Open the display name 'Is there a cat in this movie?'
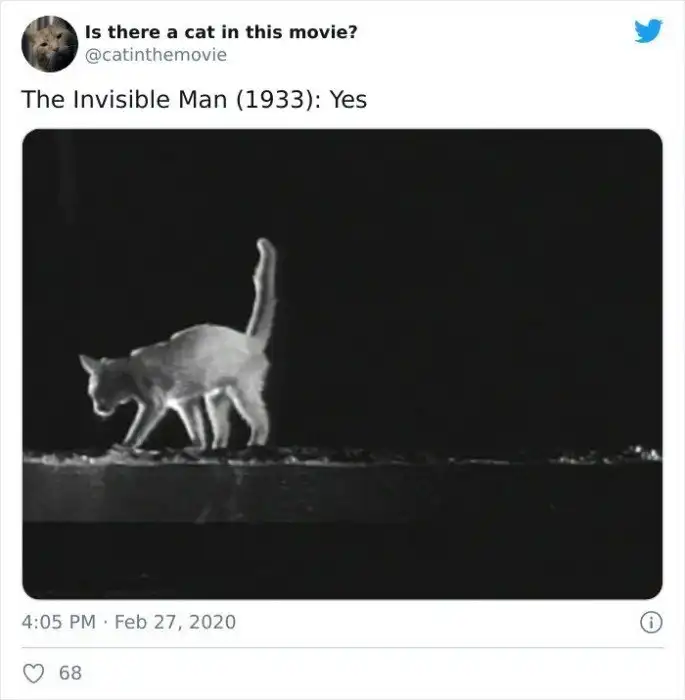 click(221, 32)
